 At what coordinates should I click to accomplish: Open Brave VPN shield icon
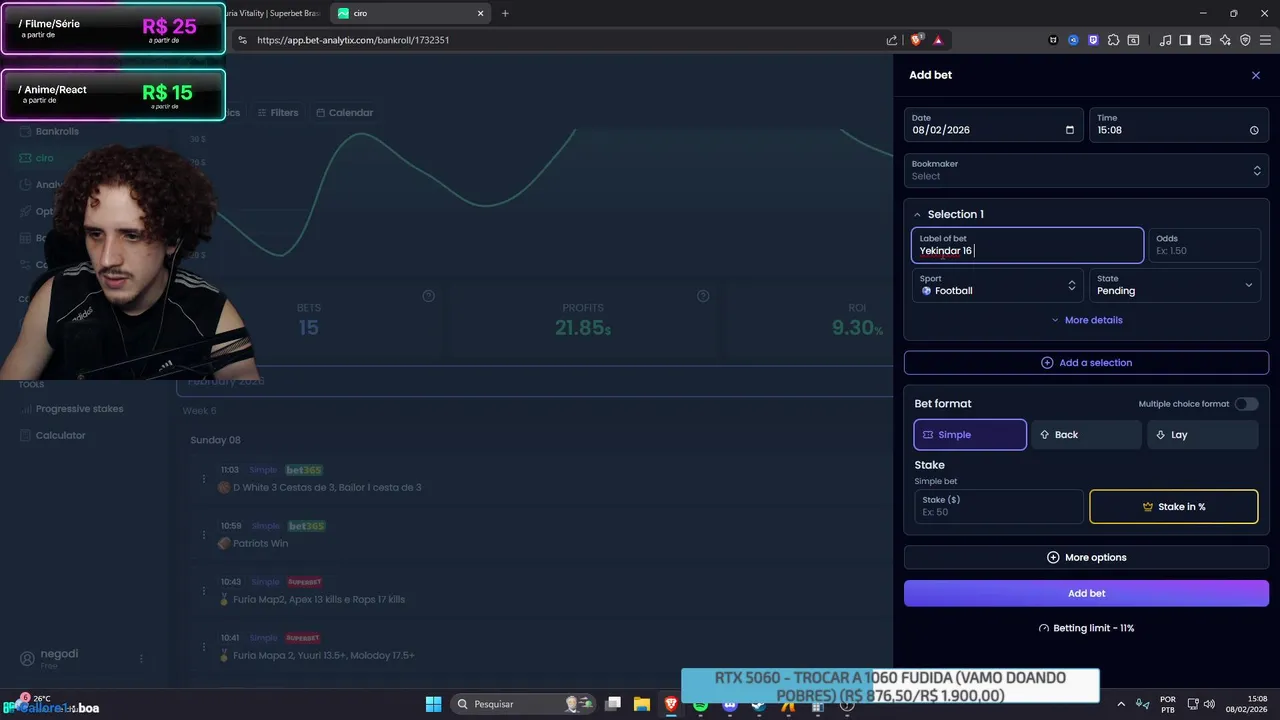[x=1245, y=40]
